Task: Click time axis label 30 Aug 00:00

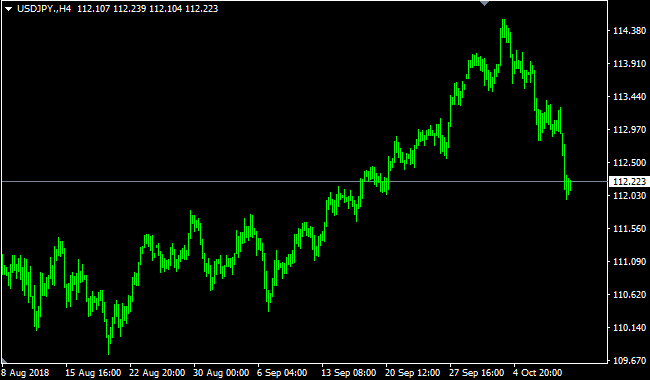Action: coord(221,373)
